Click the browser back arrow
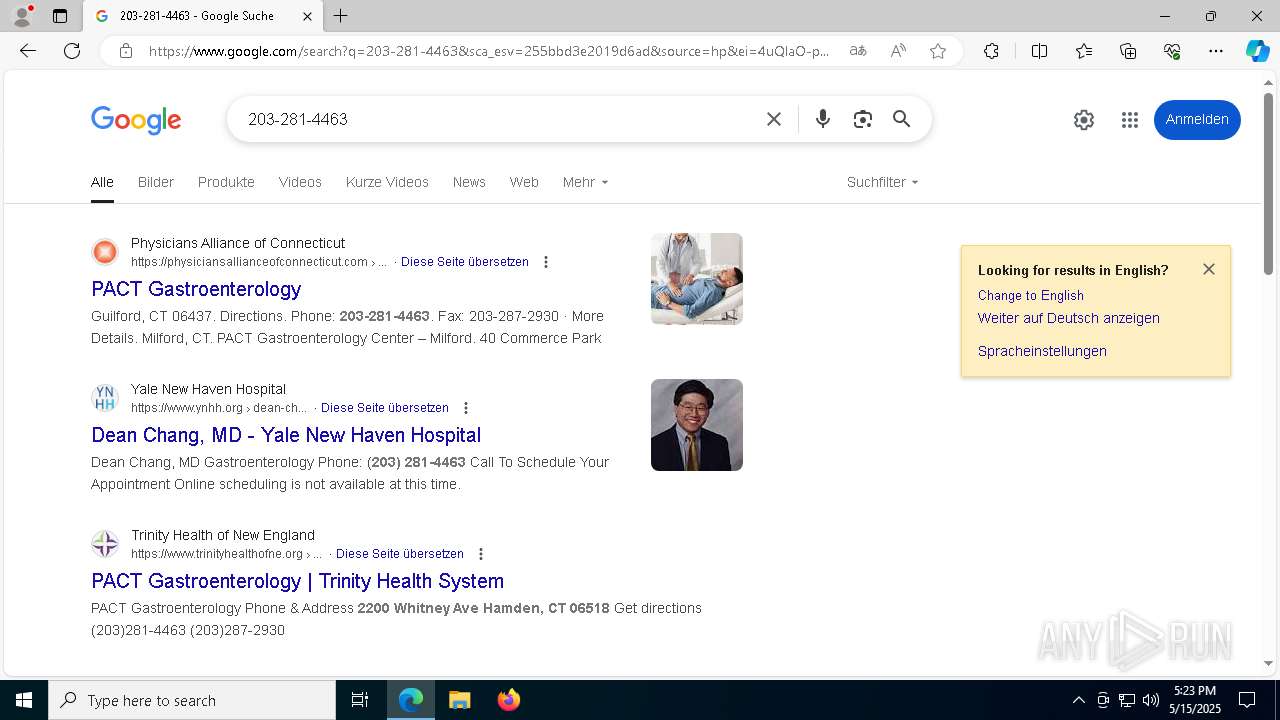1280x720 pixels. (28, 51)
